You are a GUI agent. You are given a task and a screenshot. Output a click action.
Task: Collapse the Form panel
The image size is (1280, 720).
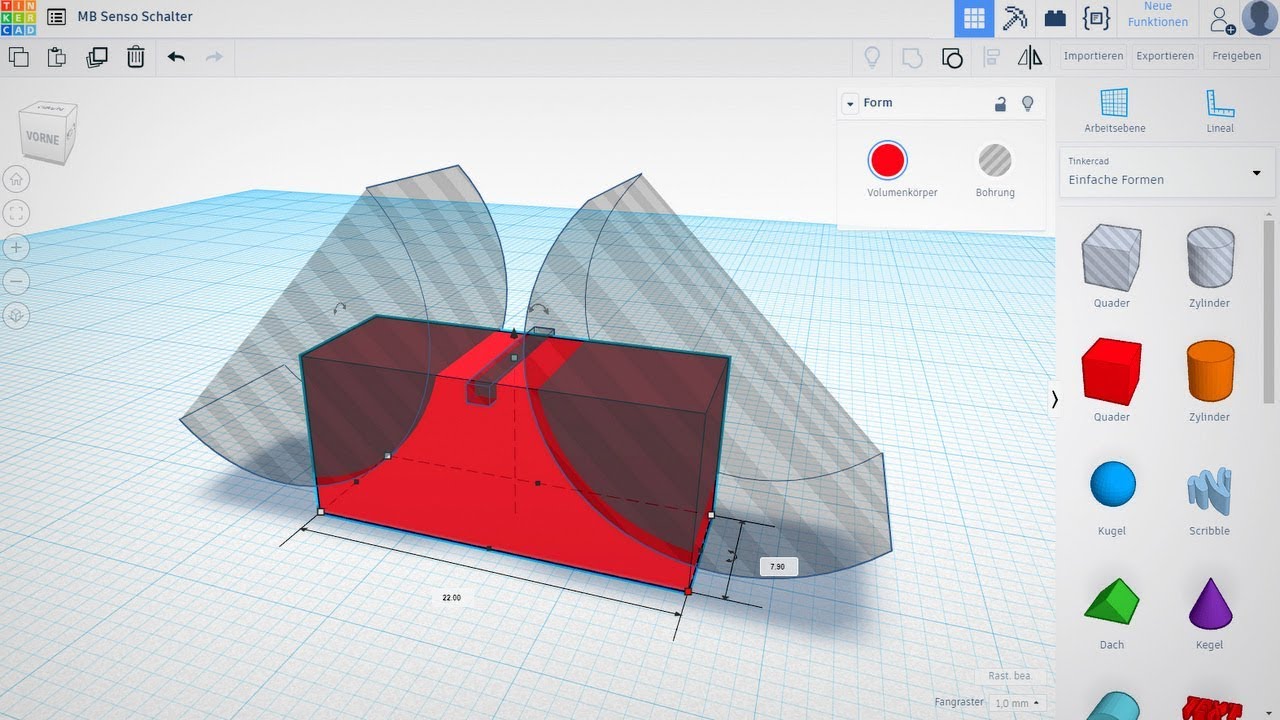point(850,103)
